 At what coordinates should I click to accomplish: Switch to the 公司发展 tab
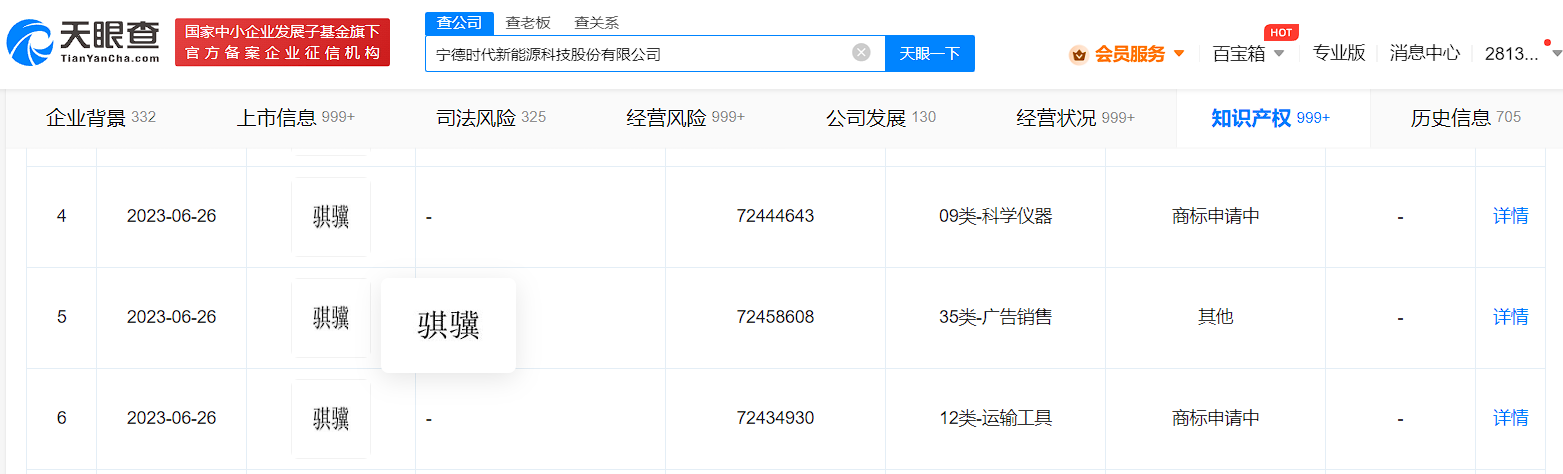point(881,118)
